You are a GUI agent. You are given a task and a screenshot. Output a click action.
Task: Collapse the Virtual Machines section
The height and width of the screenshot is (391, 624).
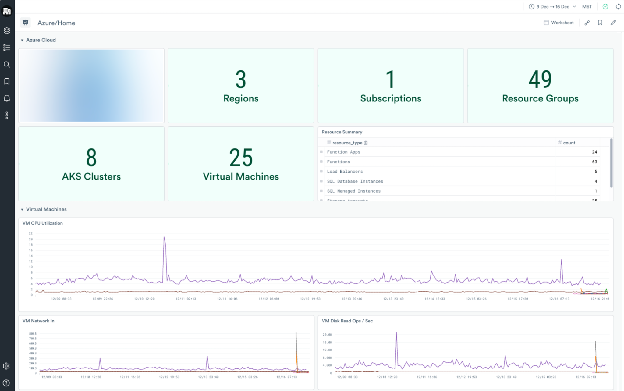point(22,209)
